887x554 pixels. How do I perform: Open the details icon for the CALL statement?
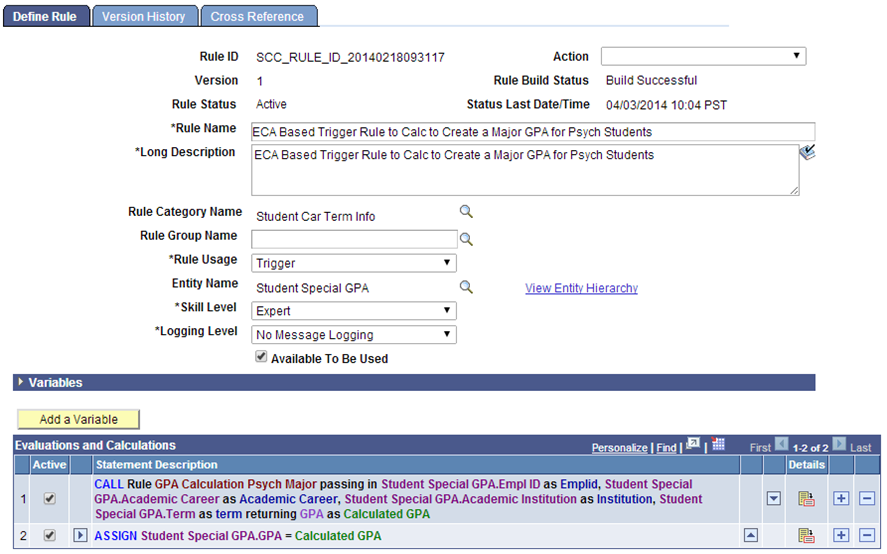pos(806,499)
